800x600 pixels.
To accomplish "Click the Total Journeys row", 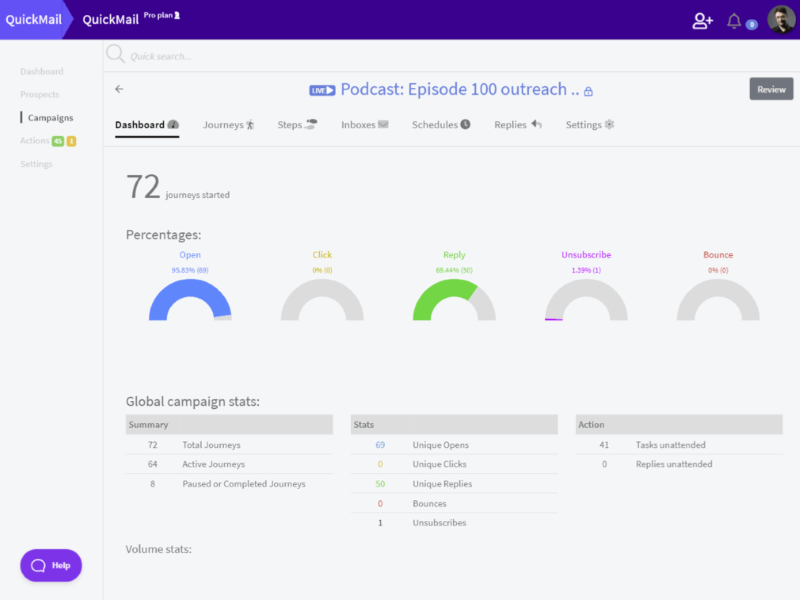I will (x=229, y=445).
